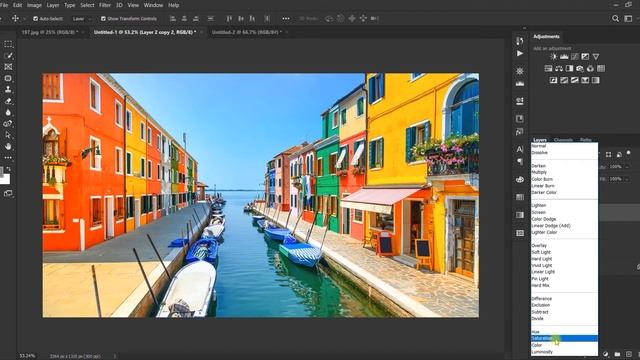Select the Eraser tool
This screenshot has width=640, height=360.
(x=8, y=101)
